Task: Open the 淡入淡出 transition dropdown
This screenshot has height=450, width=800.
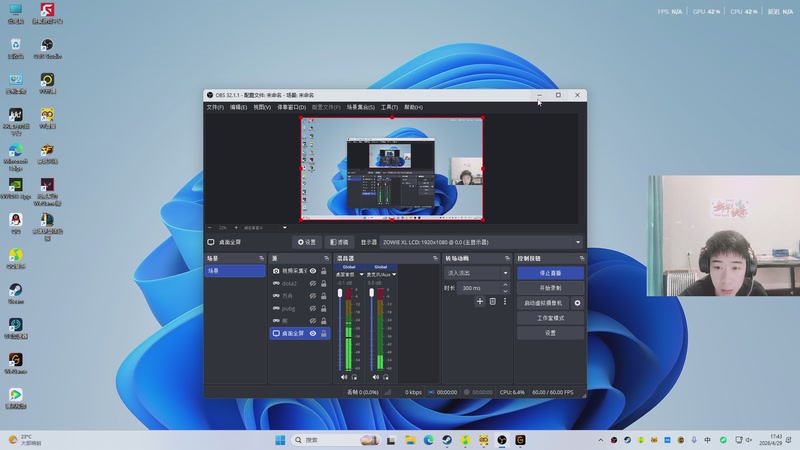Action: (x=478, y=273)
